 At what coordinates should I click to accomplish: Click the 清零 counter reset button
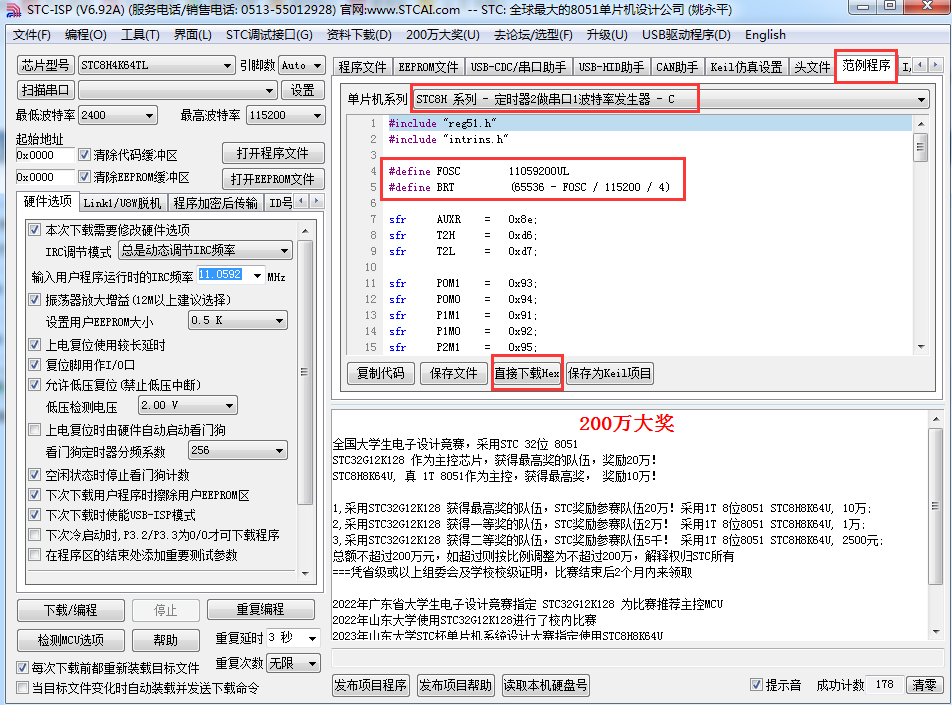924,685
